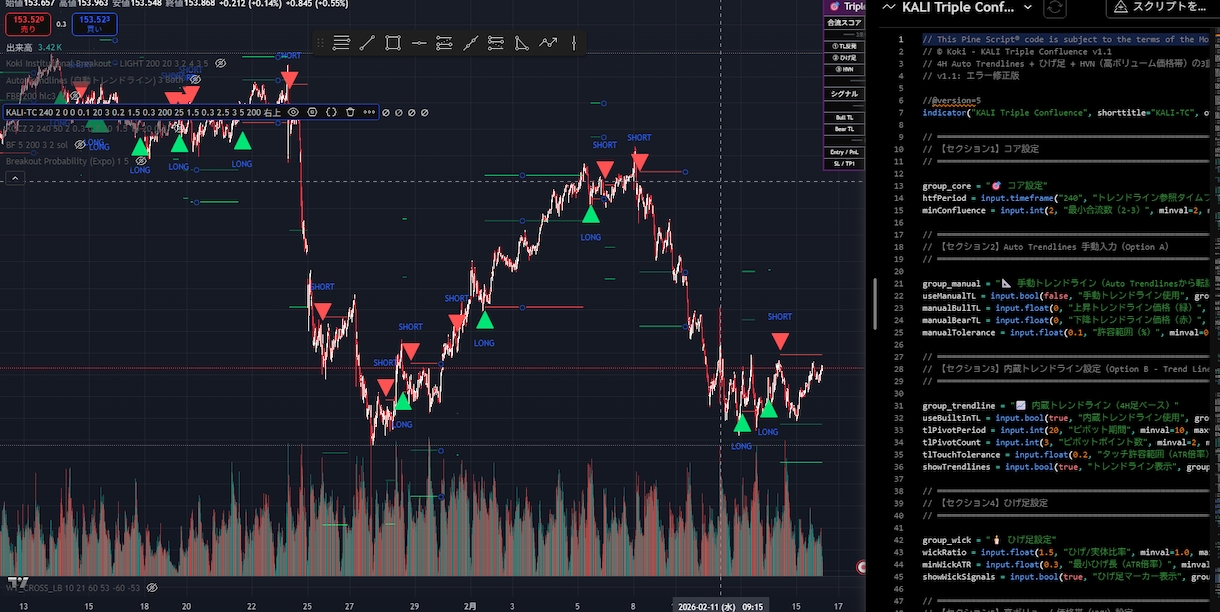Show the BF 5 200 3 2 sol indicator
Screen dimensions: 1220x612
tap(79, 145)
